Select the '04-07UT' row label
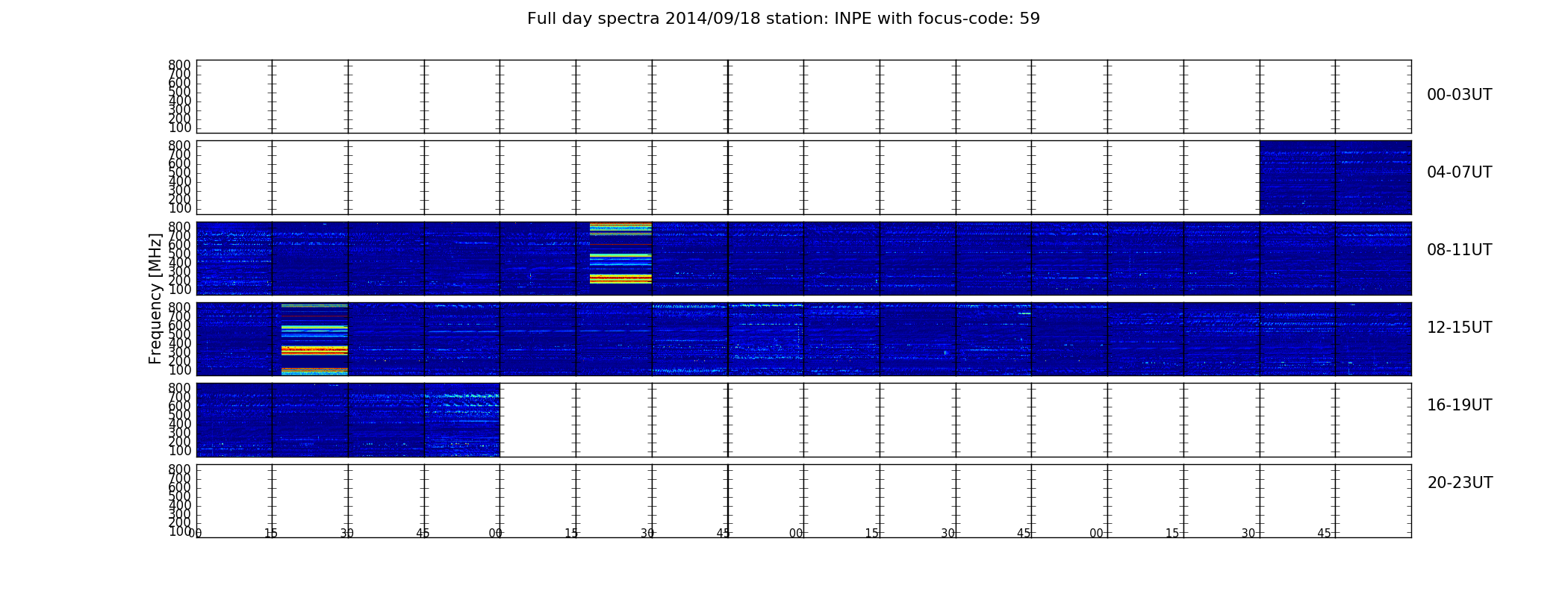The height and width of the screenshot is (597, 1568). [1459, 172]
